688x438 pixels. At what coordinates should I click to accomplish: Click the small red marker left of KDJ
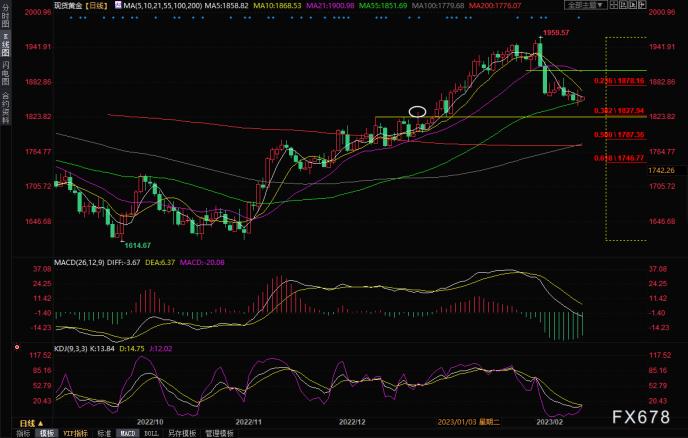pos(17,347)
